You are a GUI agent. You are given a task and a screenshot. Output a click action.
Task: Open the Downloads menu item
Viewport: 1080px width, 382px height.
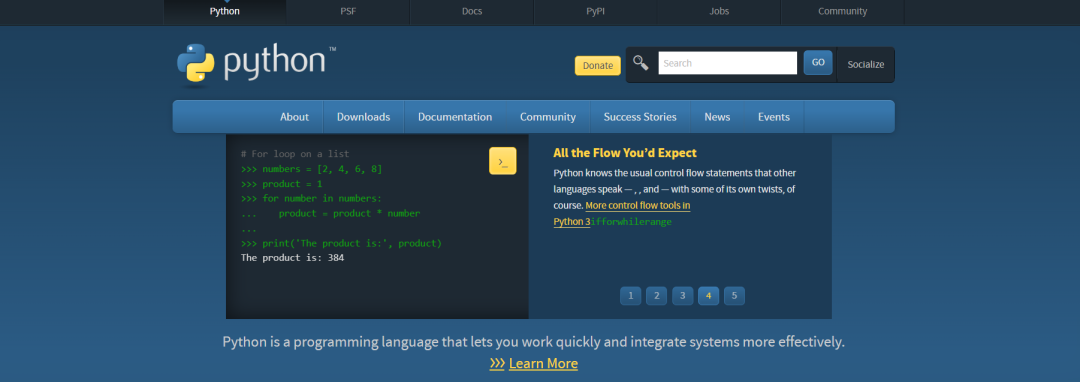click(364, 117)
